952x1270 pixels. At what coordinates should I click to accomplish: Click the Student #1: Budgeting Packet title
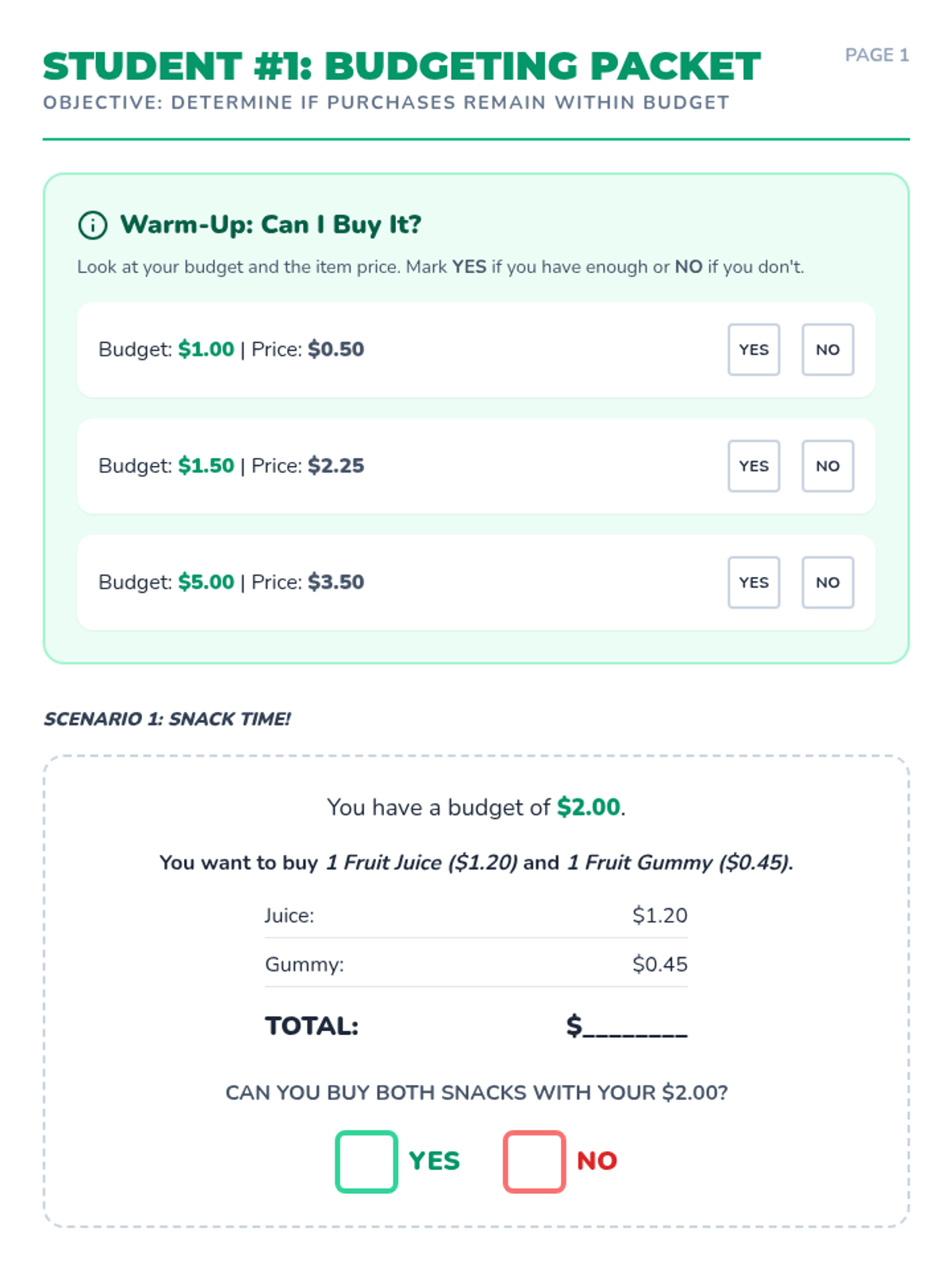[x=401, y=67]
